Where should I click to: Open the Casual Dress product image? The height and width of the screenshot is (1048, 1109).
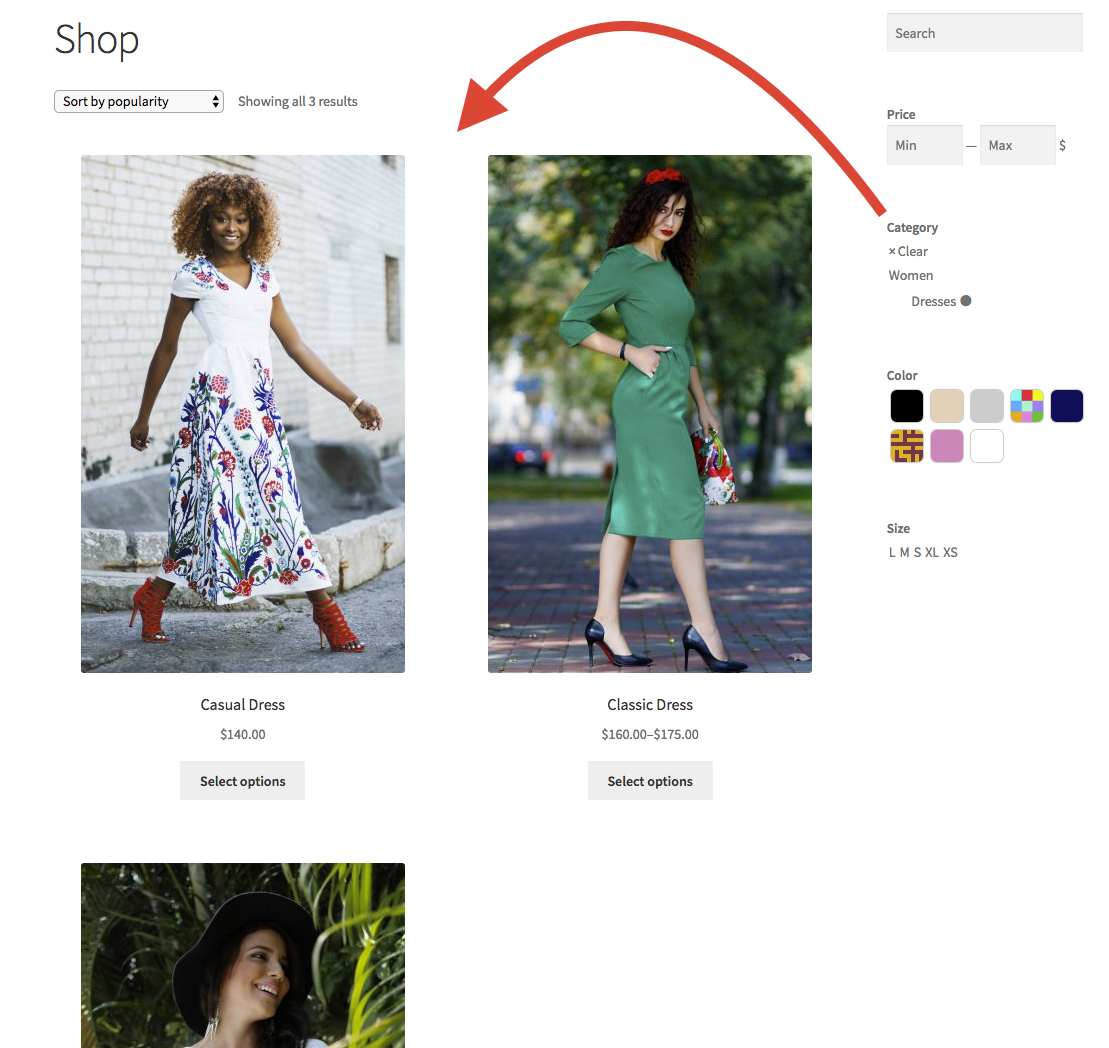(x=242, y=413)
